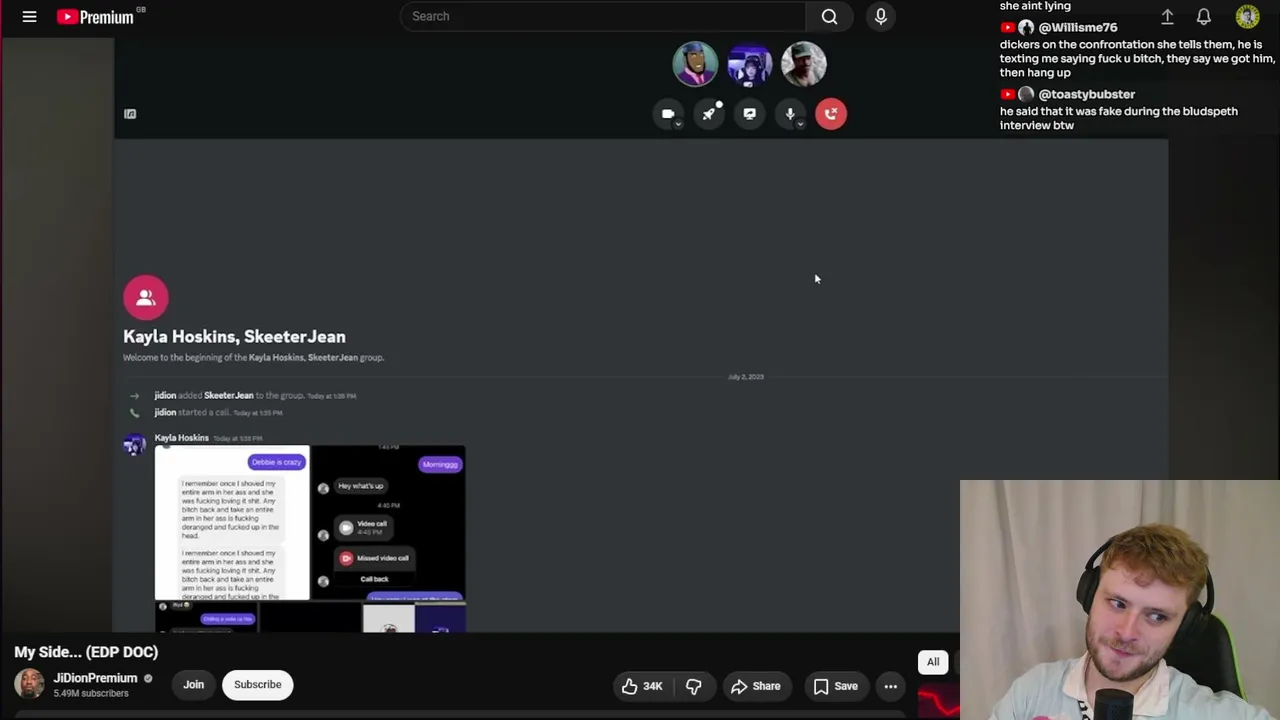The width and height of the screenshot is (1280, 720).
Task: Open JiDionPremium channel avatar
Action: [30, 684]
